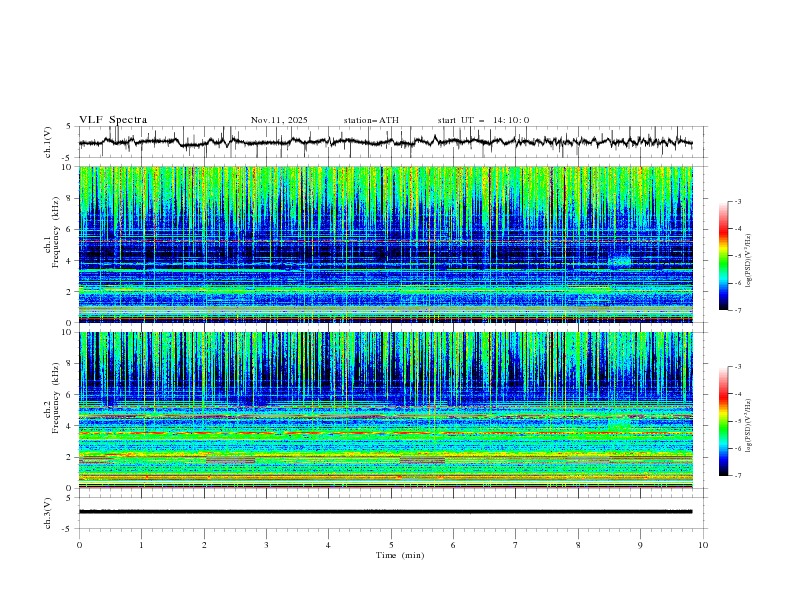Click the '-7' label on ch.2 colorbar
The width and height of the screenshot is (792, 612).
click(737, 476)
